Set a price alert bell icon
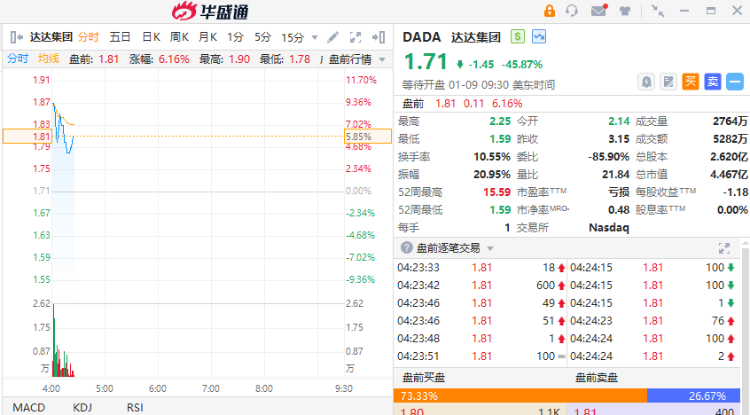The height and width of the screenshot is (415, 750). [646, 82]
